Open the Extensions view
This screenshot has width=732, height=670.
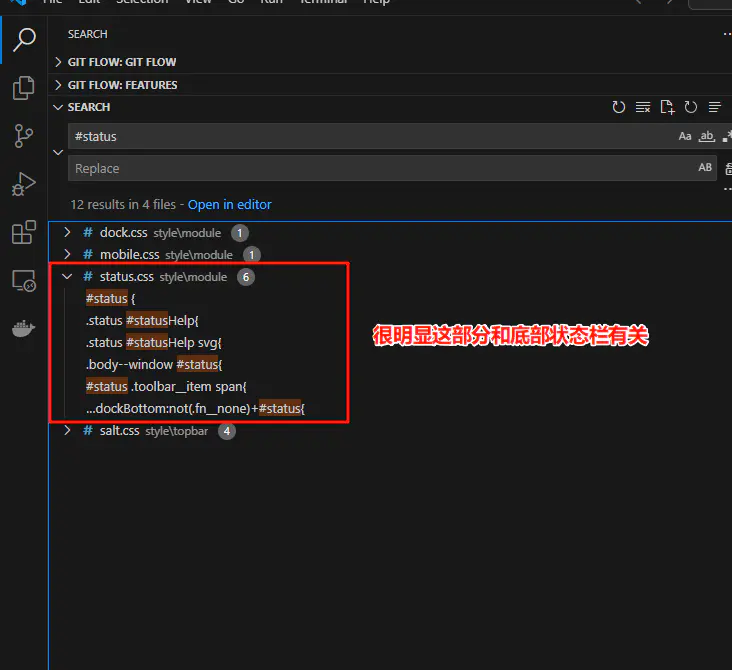(x=23, y=233)
